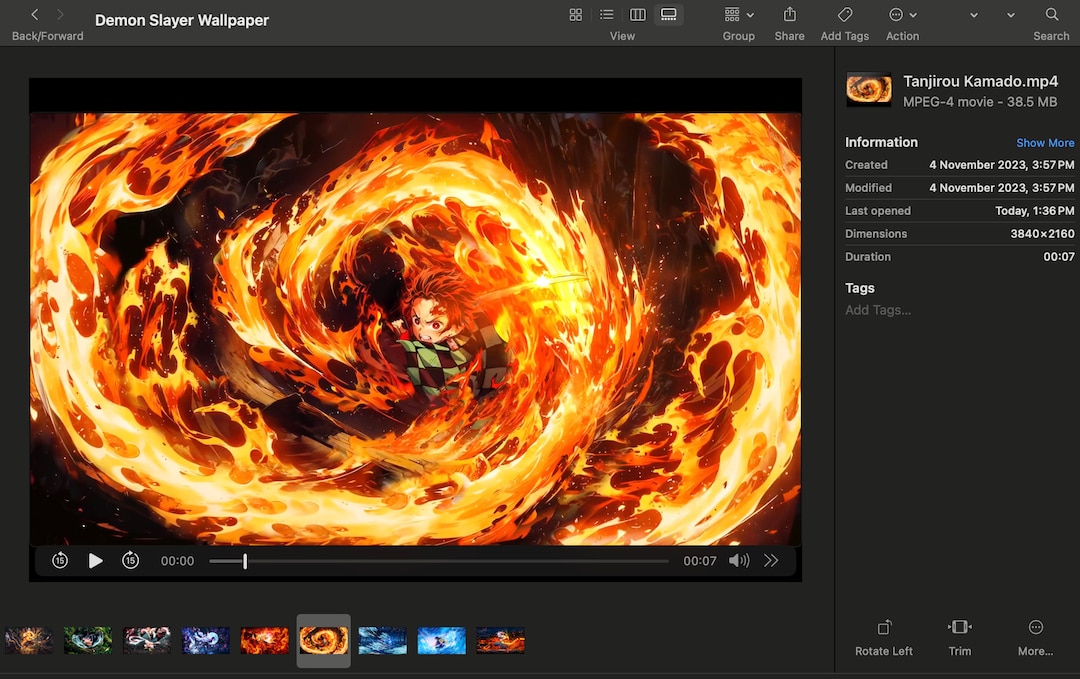Click the Add Tags icon
1080x679 pixels.
click(x=844, y=15)
